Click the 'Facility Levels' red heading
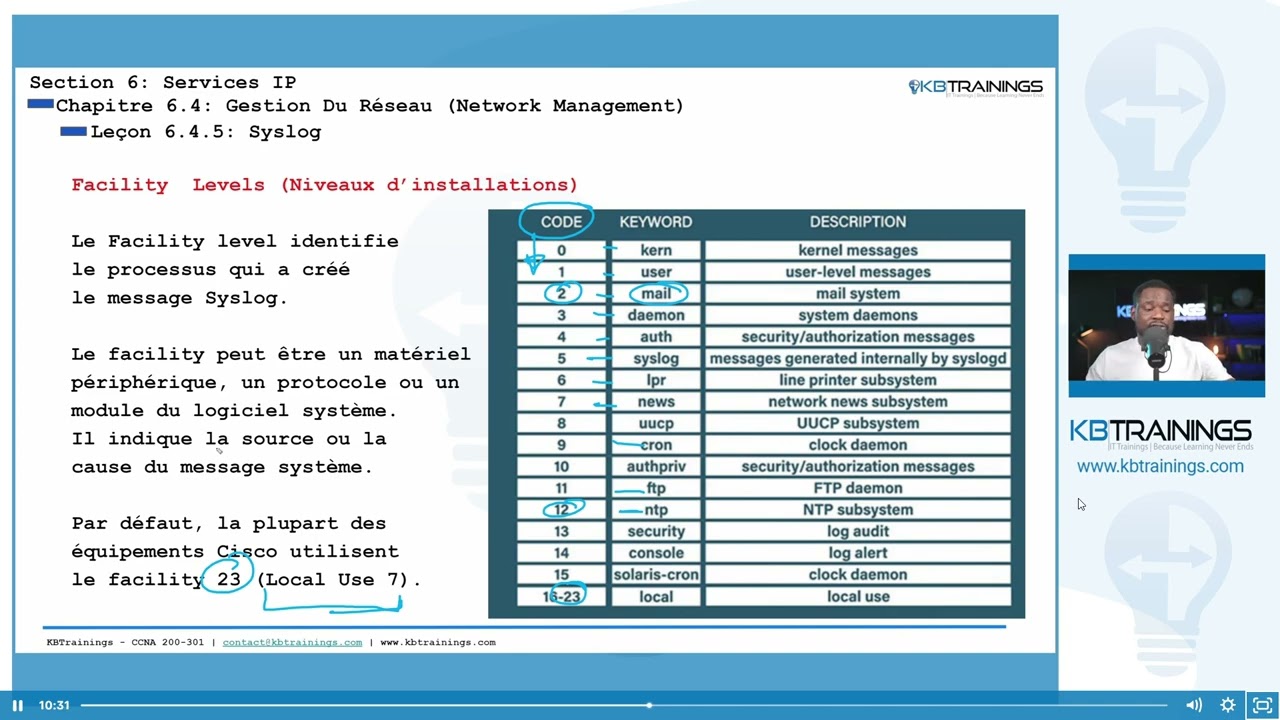 click(x=324, y=185)
